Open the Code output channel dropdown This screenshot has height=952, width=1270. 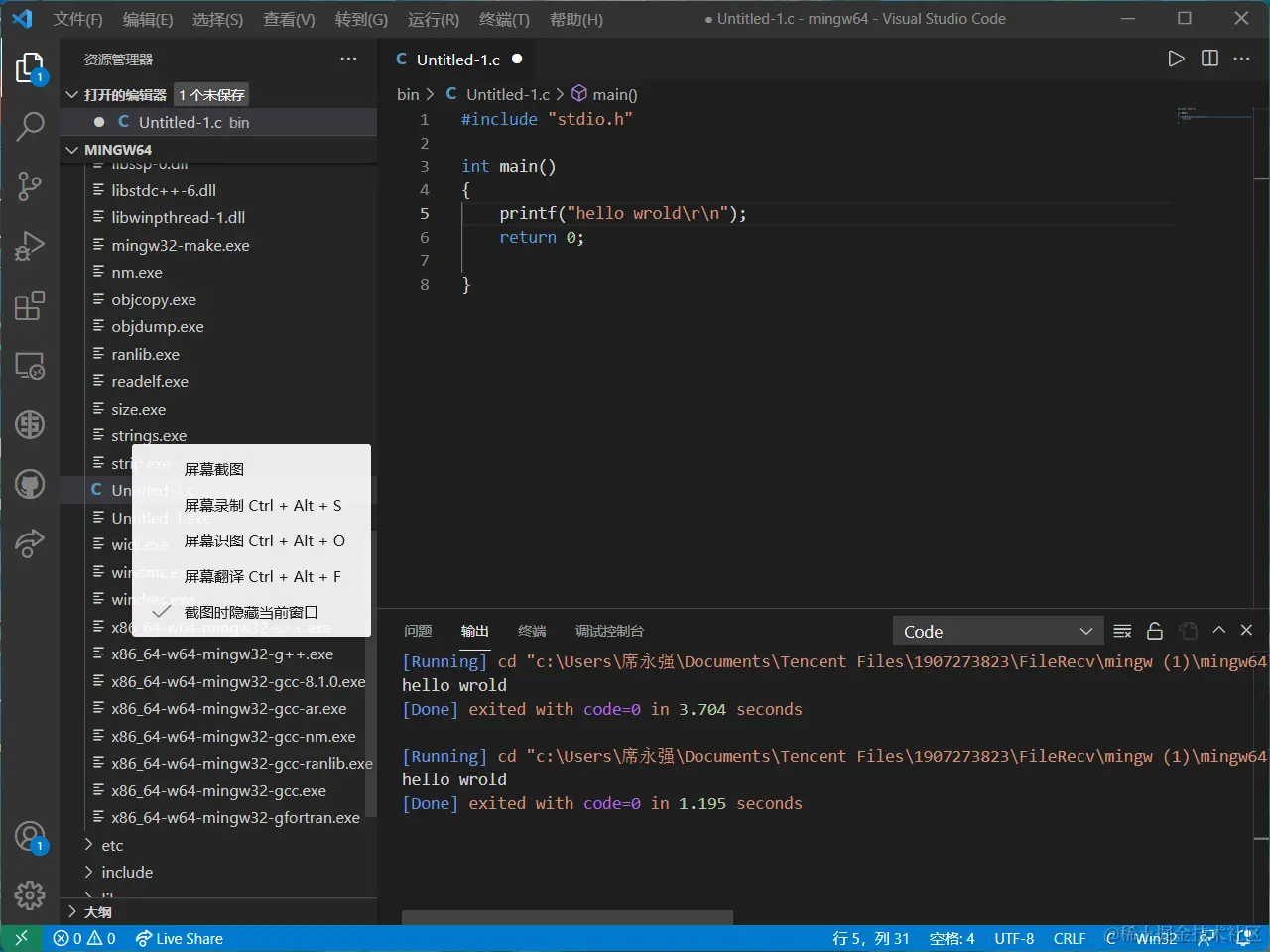998,632
